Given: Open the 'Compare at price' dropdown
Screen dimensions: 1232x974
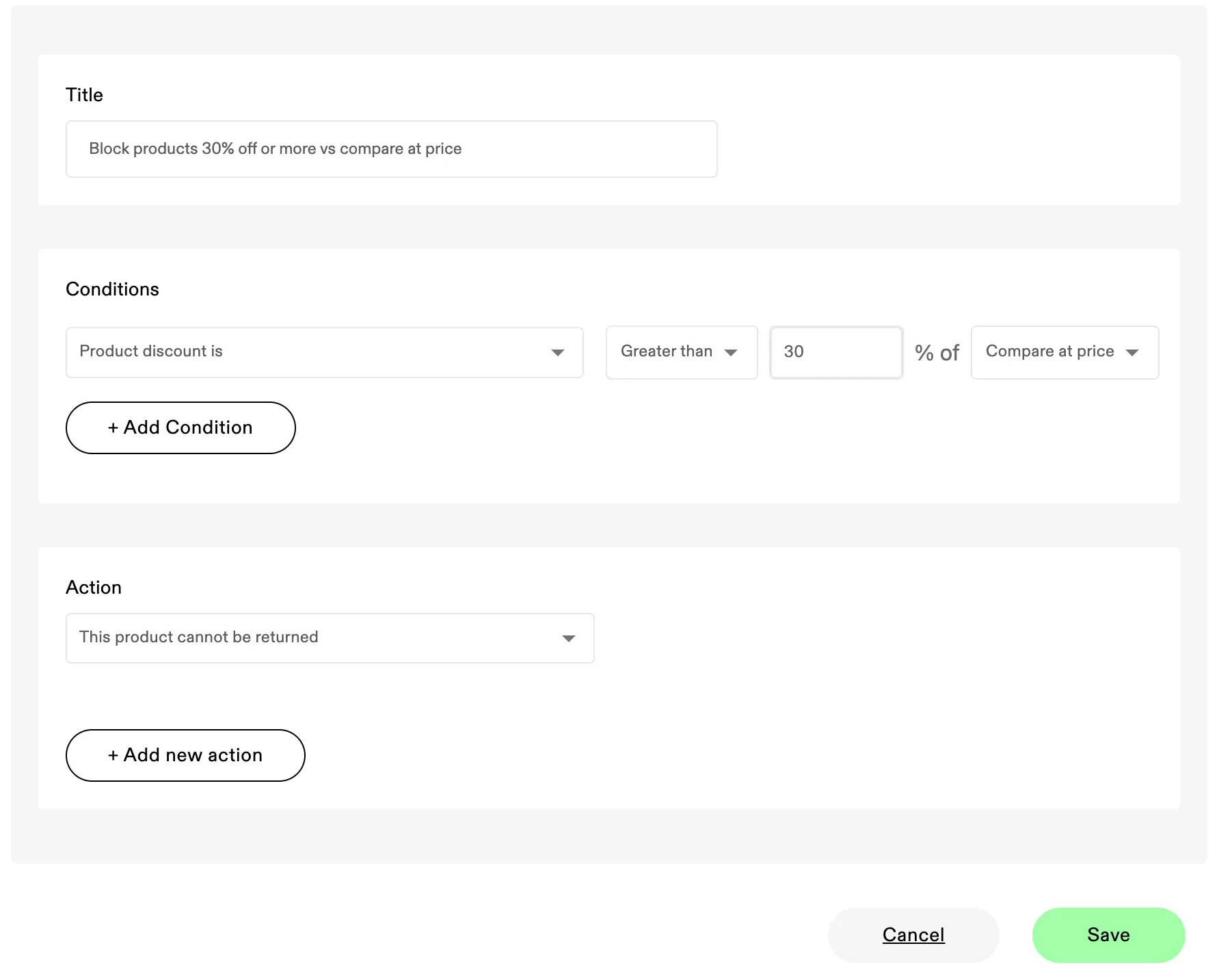Looking at the screenshot, I should pyautogui.click(x=1064, y=352).
